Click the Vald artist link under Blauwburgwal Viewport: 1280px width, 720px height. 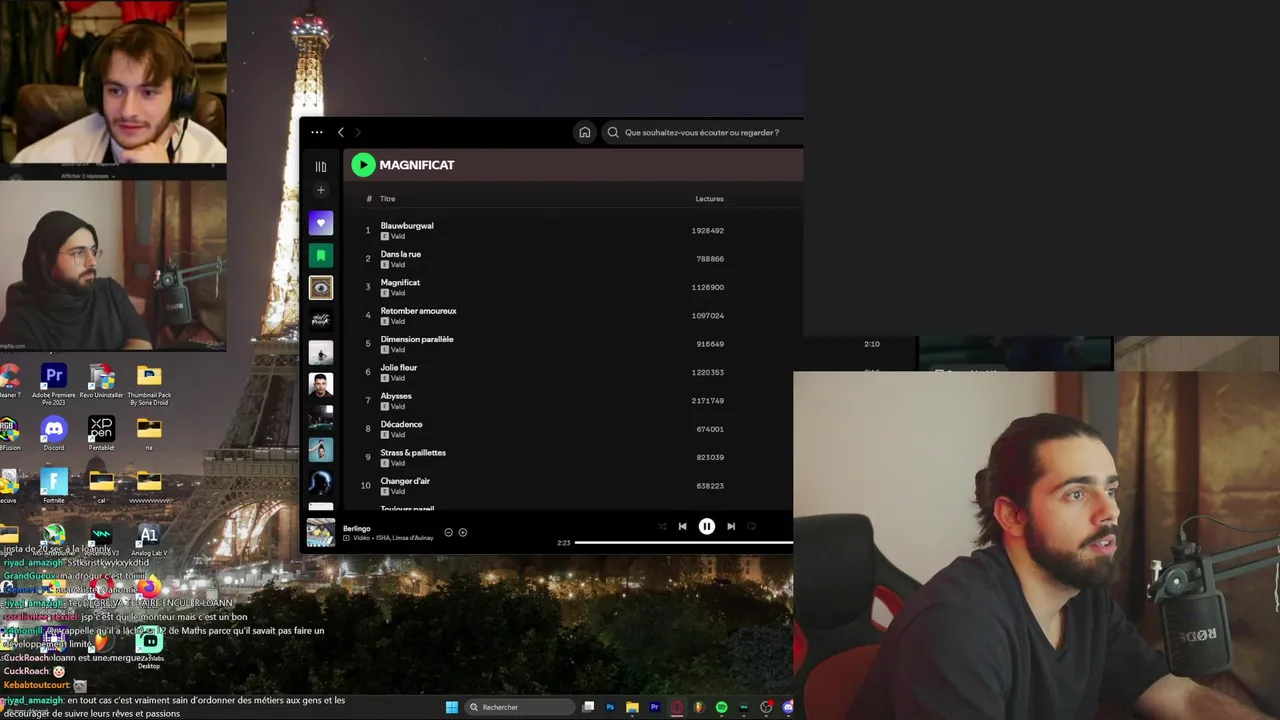tap(398, 237)
